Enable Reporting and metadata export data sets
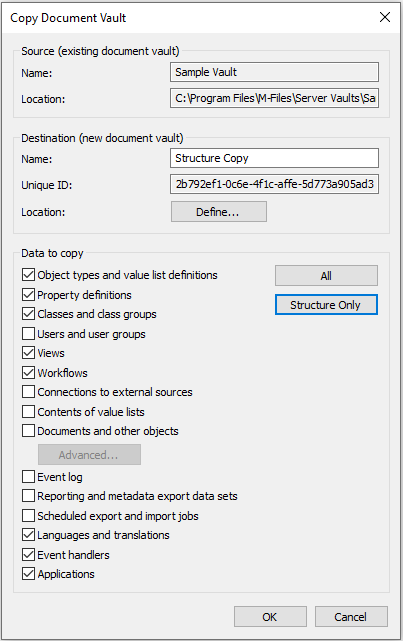The width and height of the screenshot is (403, 641). pos(28,496)
